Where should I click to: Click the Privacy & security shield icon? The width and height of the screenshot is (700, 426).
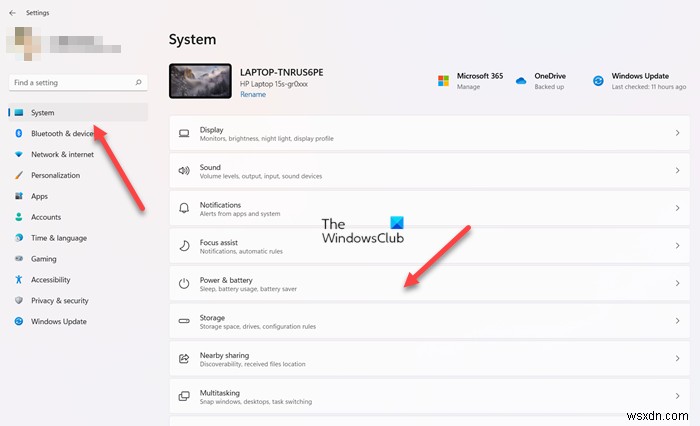click(19, 300)
